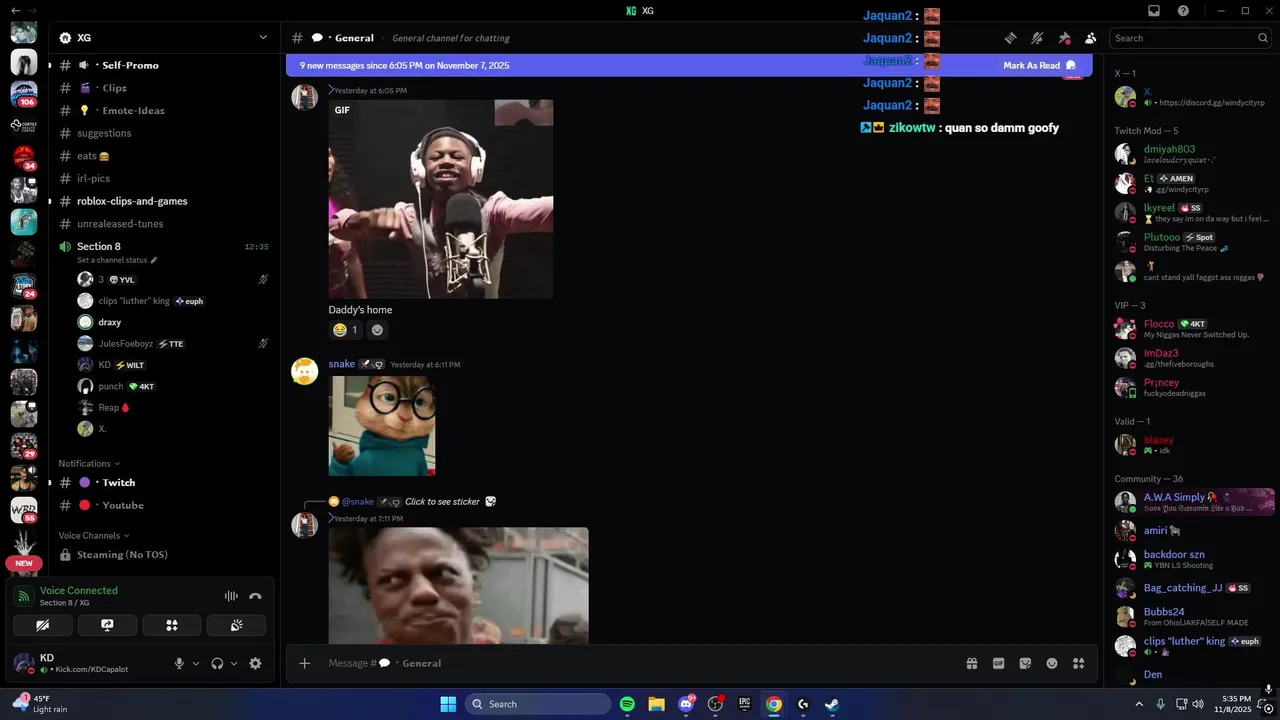The height and width of the screenshot is (720, 1280).
Task: Toggle camera on in voice panel
Action: coord(43,625)
